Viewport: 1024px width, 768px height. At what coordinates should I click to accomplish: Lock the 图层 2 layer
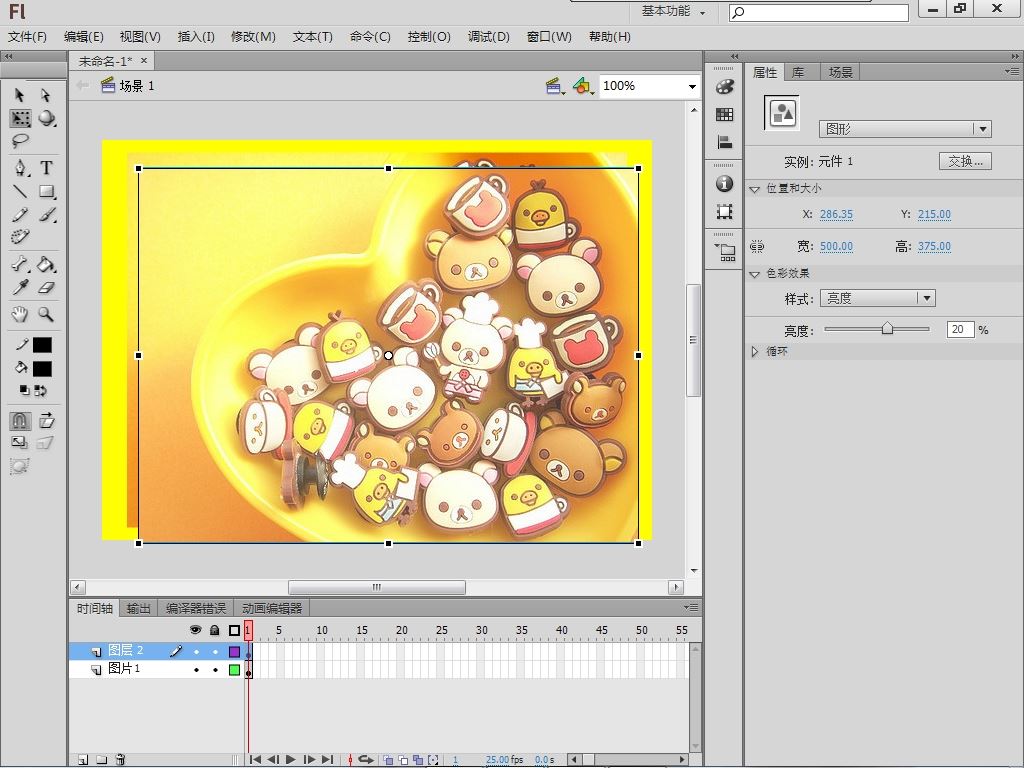[215, 652]
